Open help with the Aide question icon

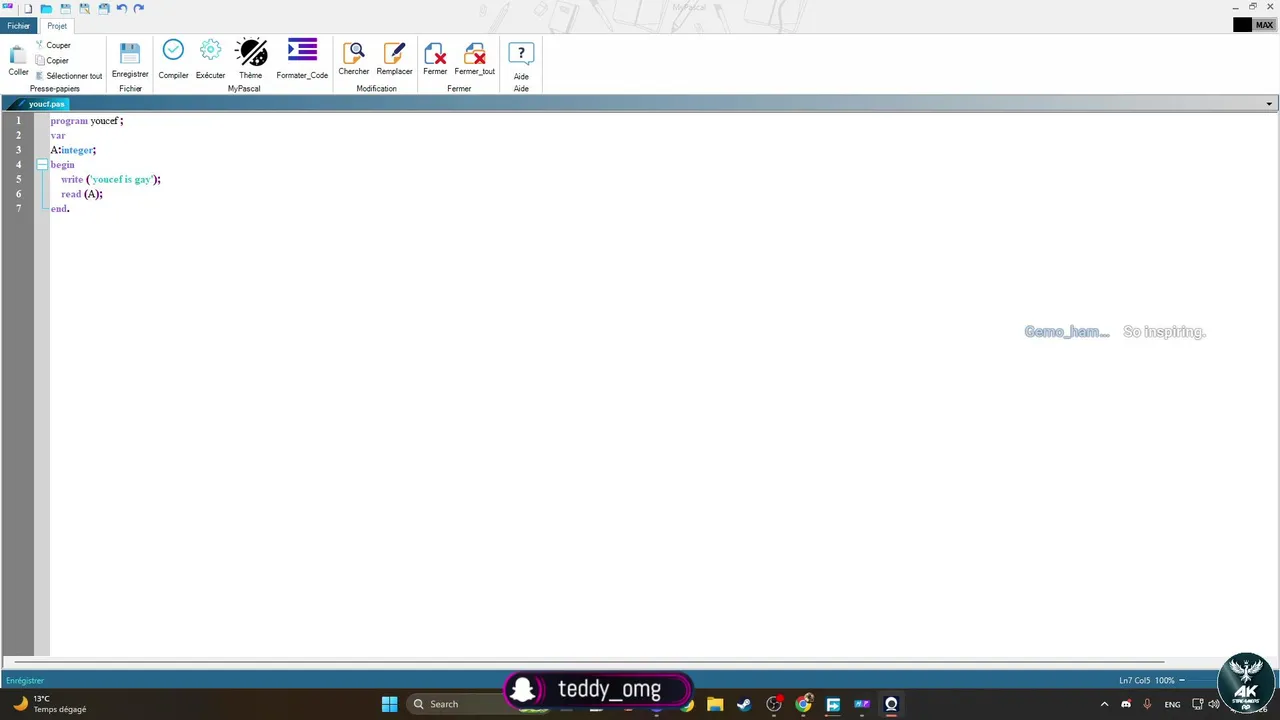tap(521, 60)
